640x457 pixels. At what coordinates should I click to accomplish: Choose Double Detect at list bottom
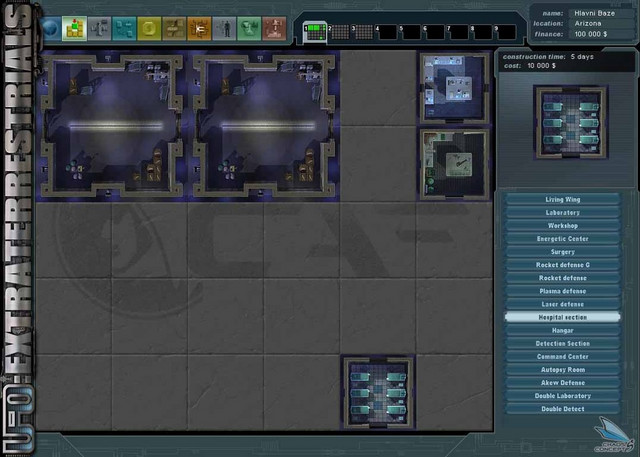click(x=562, y=408)
